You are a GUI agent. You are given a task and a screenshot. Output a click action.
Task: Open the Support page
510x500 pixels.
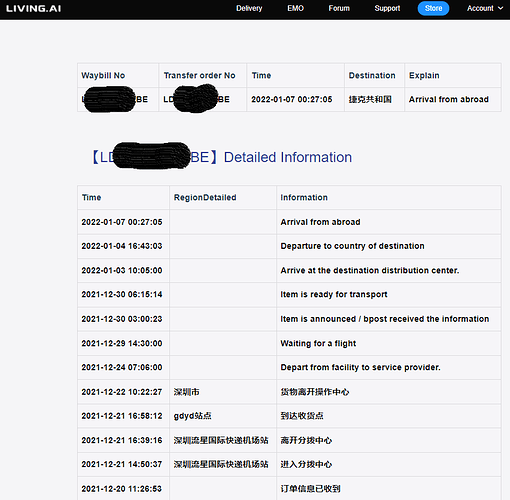[387, 8]
